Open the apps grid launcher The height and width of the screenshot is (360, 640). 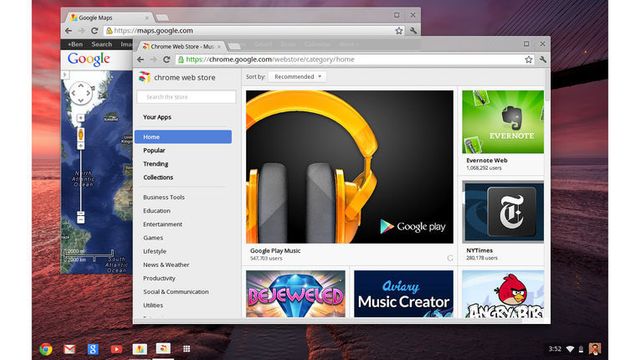pos(187,349)
